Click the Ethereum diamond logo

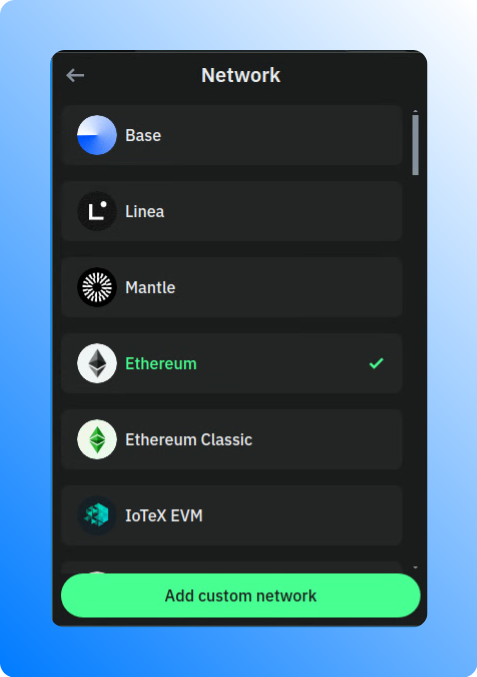click(x=97, y=363)
